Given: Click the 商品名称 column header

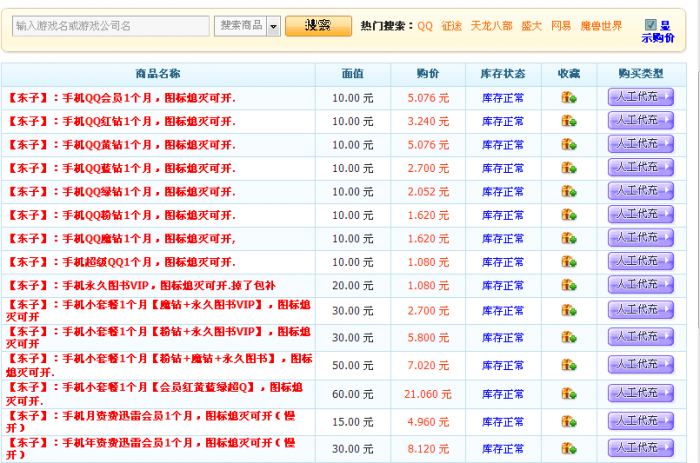Looking at the screenshot, I should [158, 74].
